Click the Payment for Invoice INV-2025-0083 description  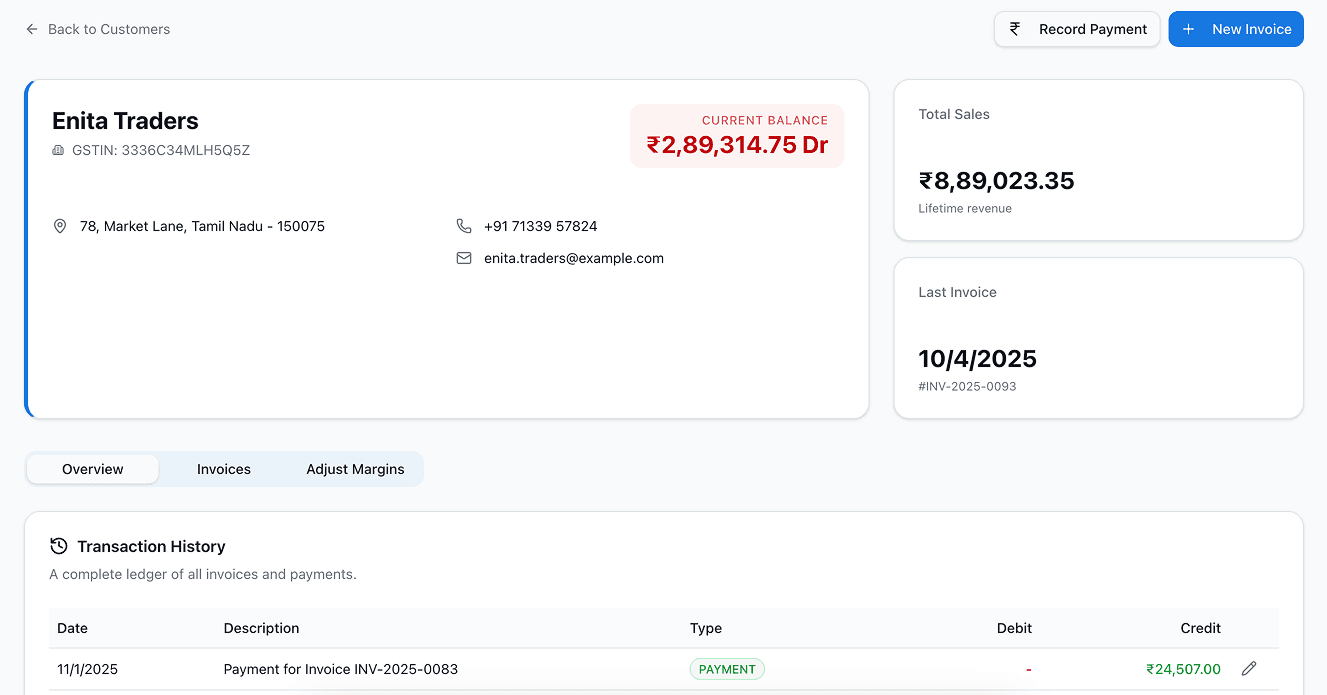point(341,668)
